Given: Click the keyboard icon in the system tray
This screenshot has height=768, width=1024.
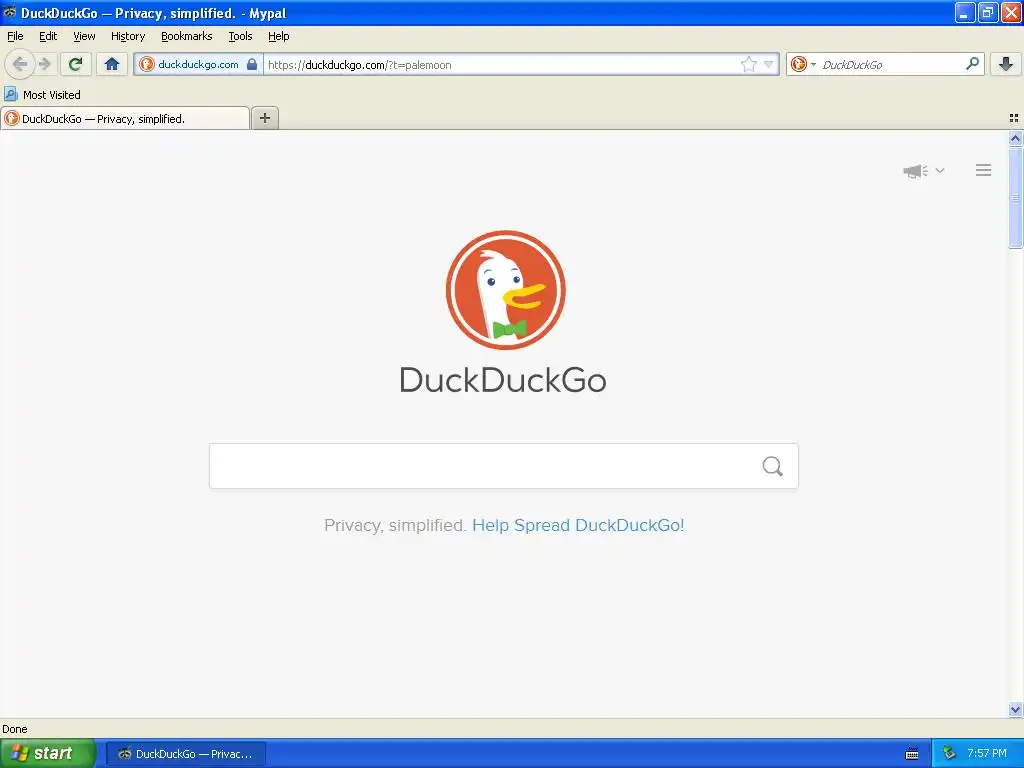Looking at the screenshot, I should click(912, 754).
